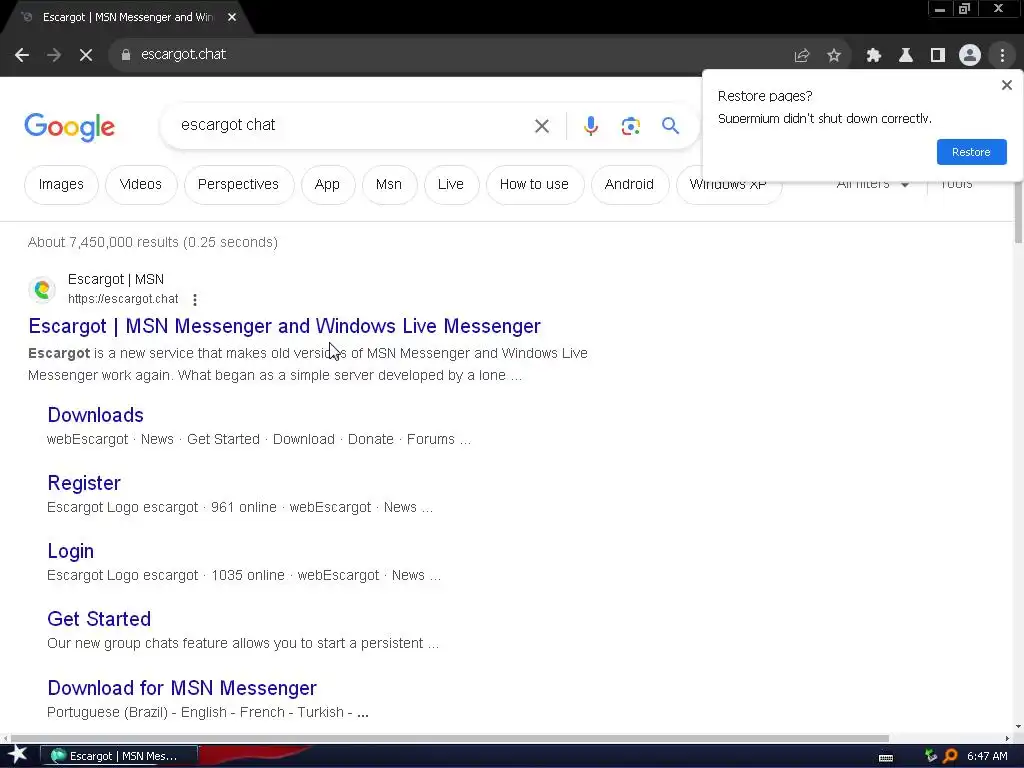Open the Register sitelink
Screen dimensions: 1024x768
84,483
